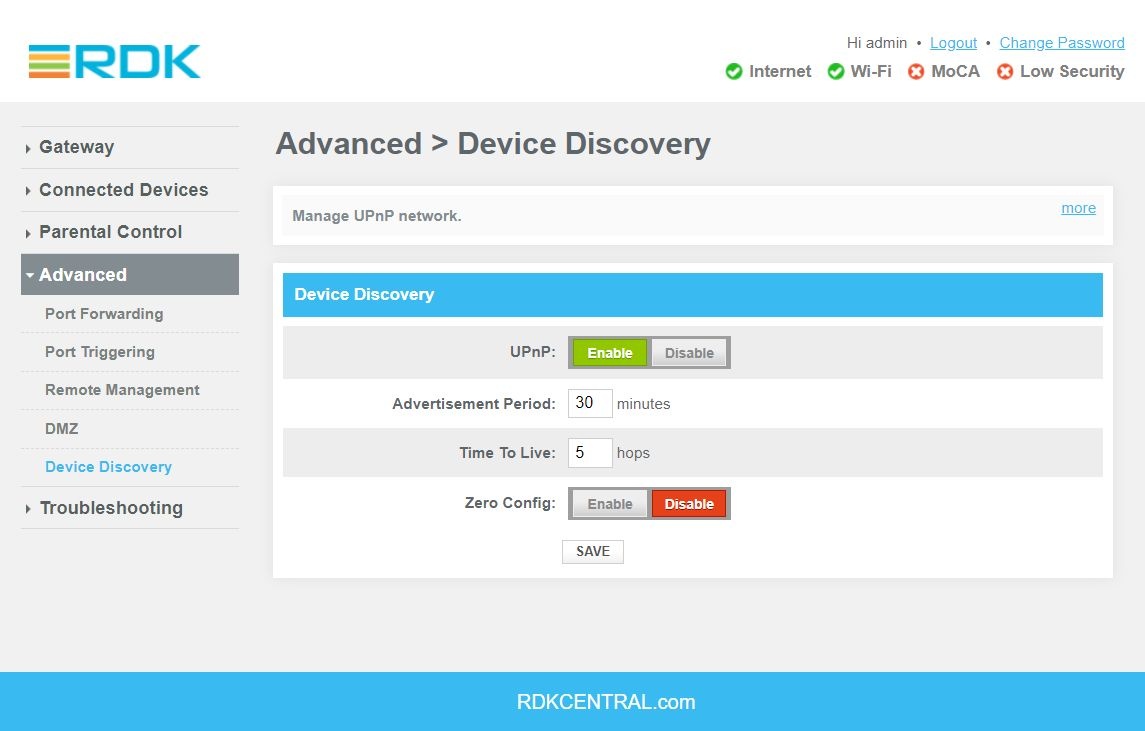Disable UPnP
Screen dimensions: 1145x731
[689, 353]
